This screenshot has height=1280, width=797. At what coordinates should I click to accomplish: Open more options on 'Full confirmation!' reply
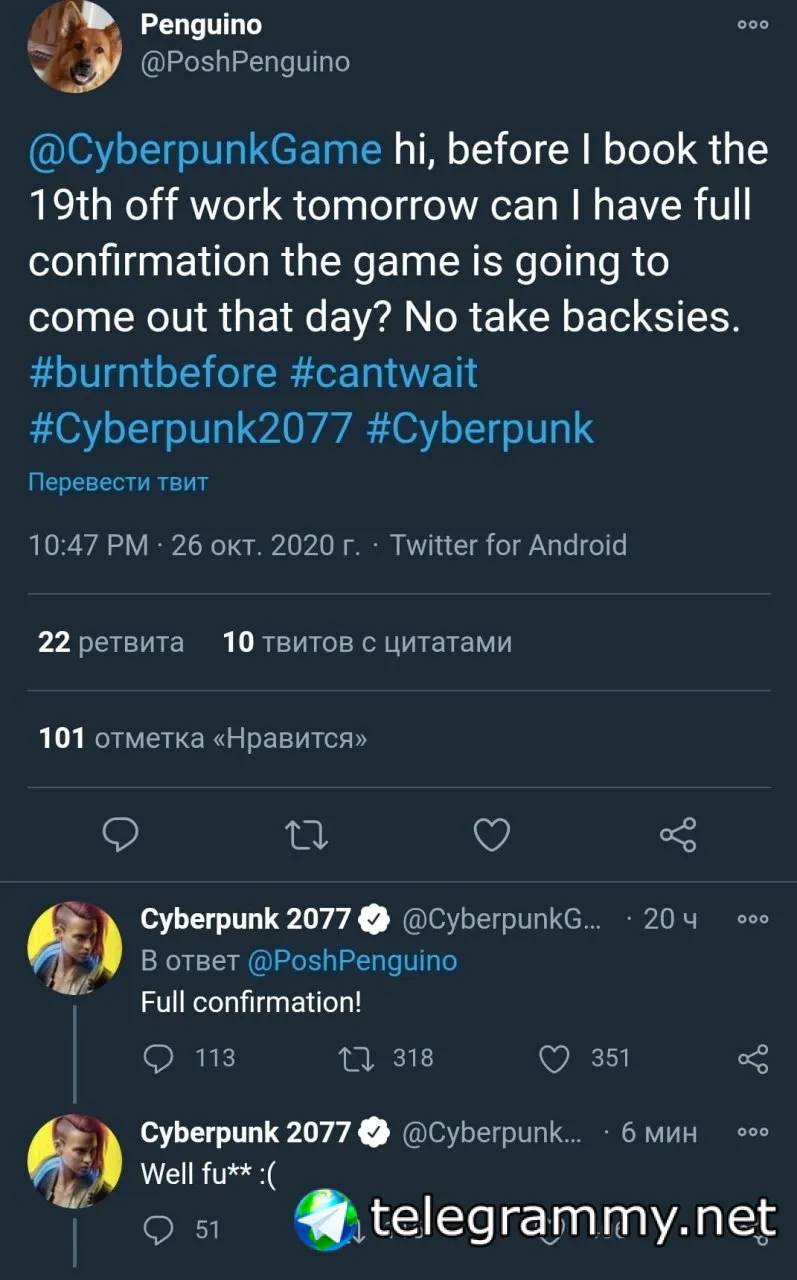coord(752,919)
